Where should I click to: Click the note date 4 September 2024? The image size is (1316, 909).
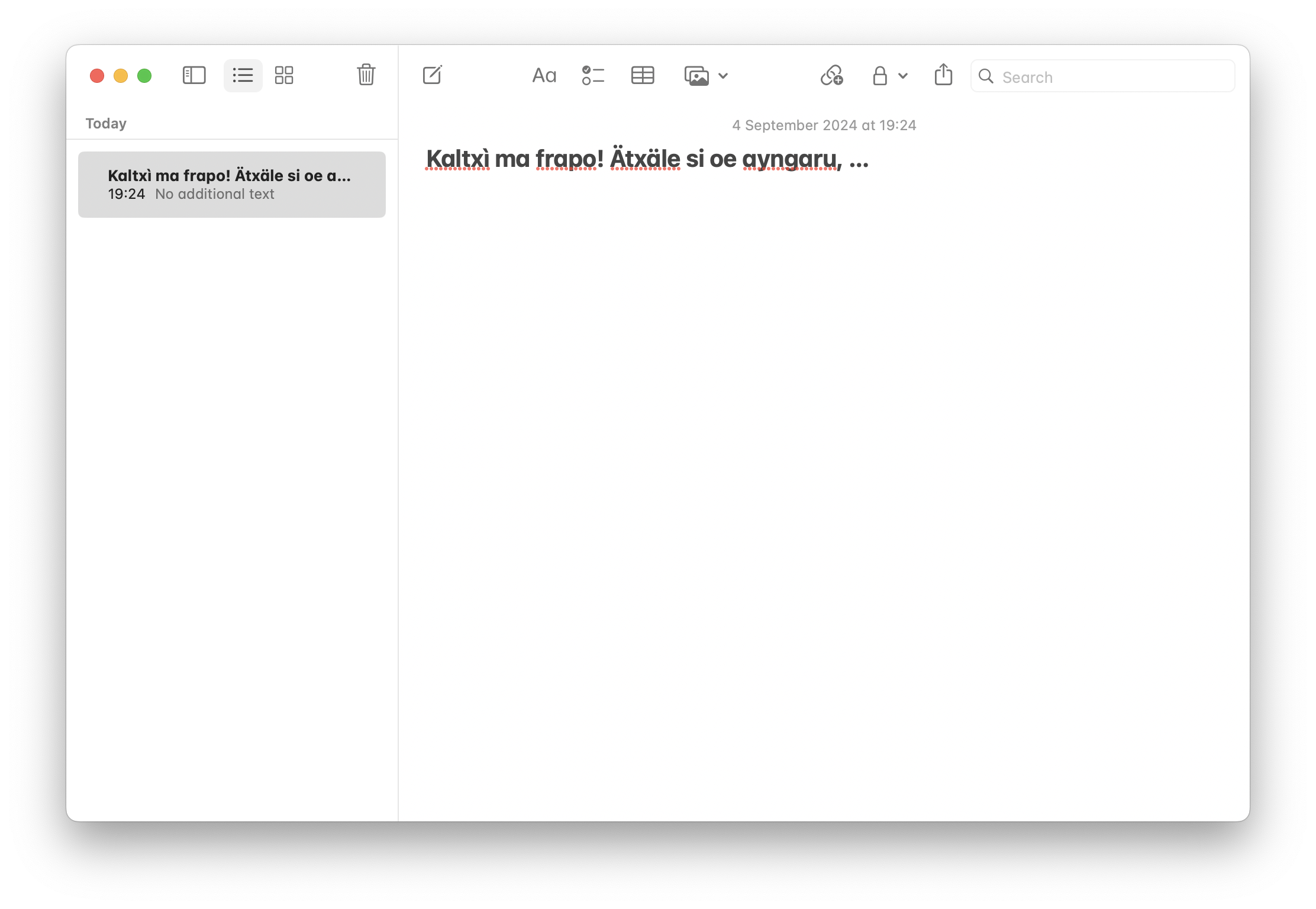(824, 125)
